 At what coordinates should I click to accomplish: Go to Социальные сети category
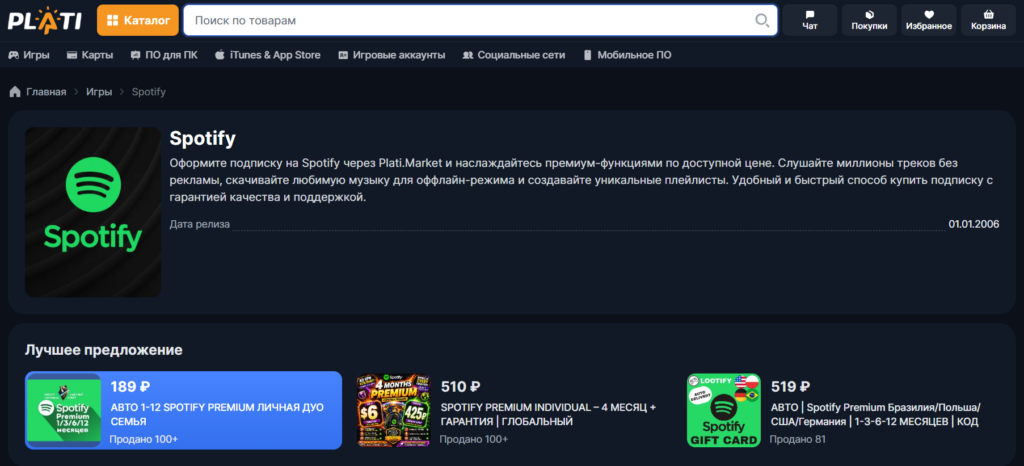click(x=514, y=55)
